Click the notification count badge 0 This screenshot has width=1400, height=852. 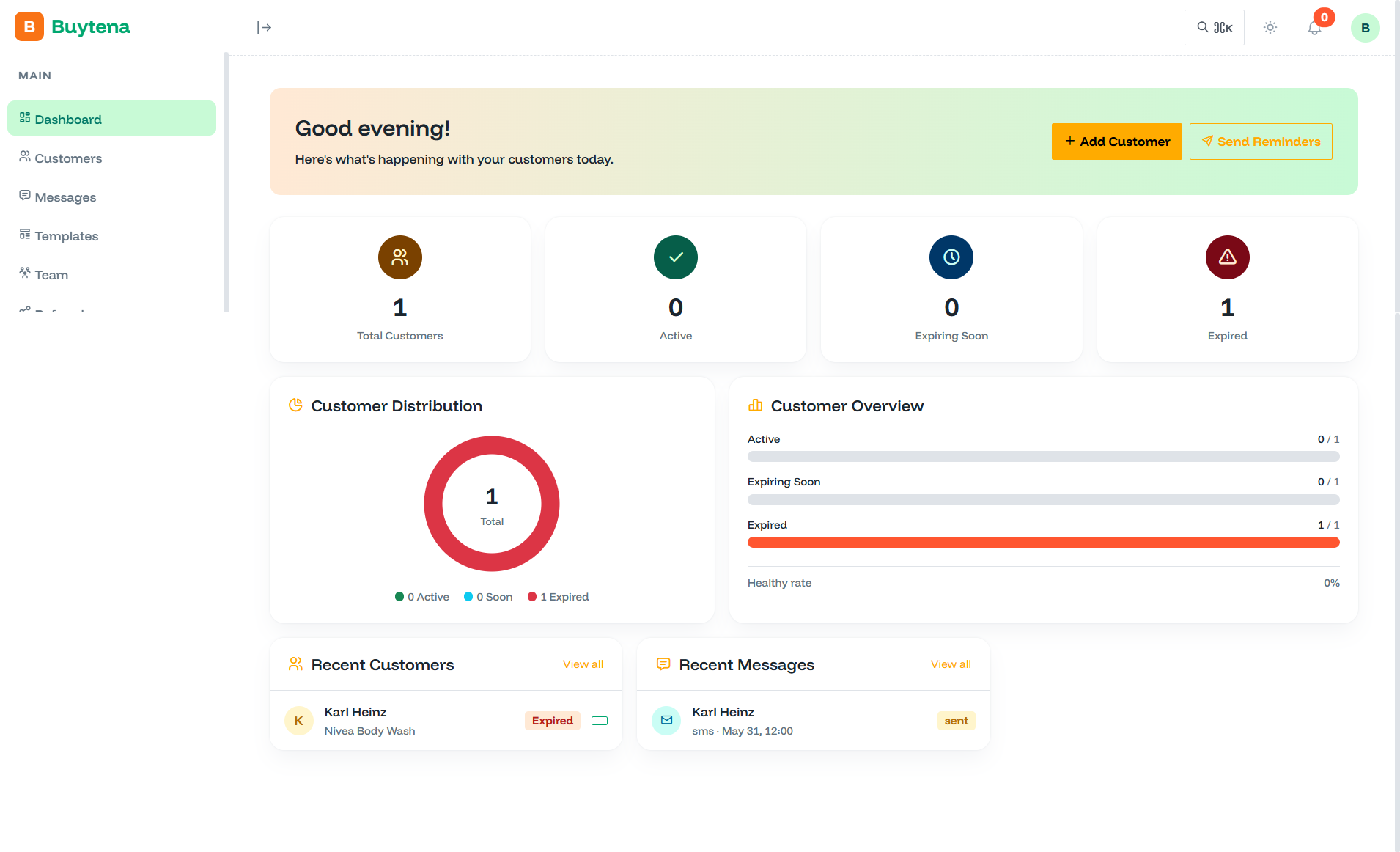pos(1324,18)
